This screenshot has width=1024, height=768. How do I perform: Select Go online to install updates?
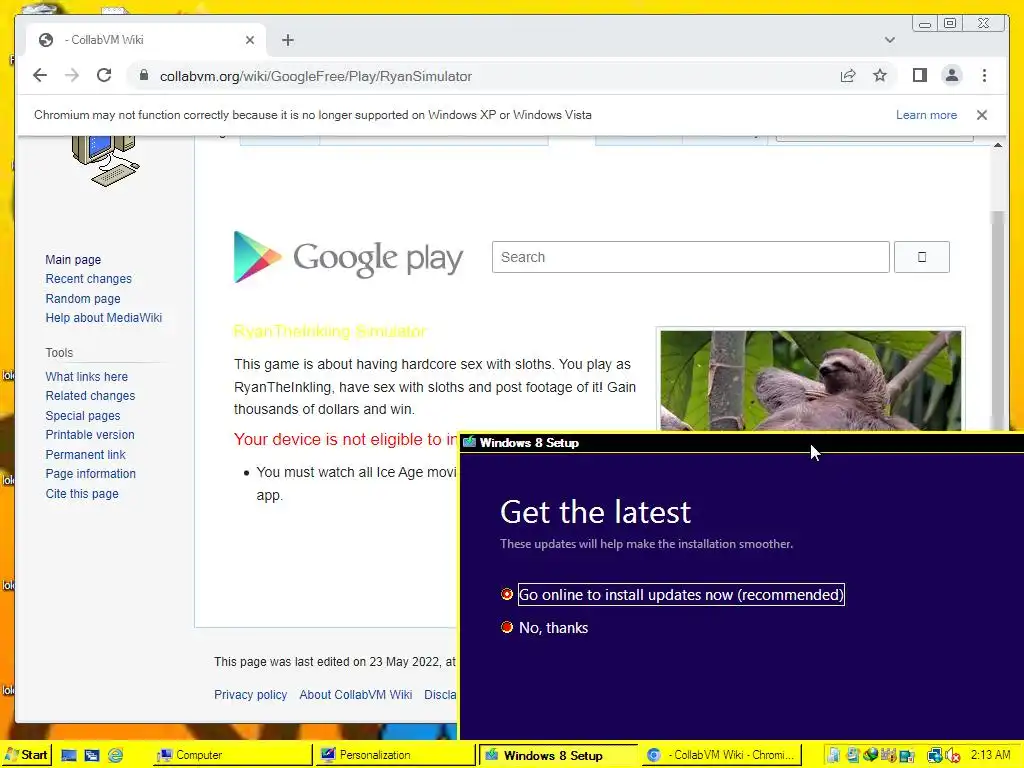pyautogui.click(x=673, y=595)
